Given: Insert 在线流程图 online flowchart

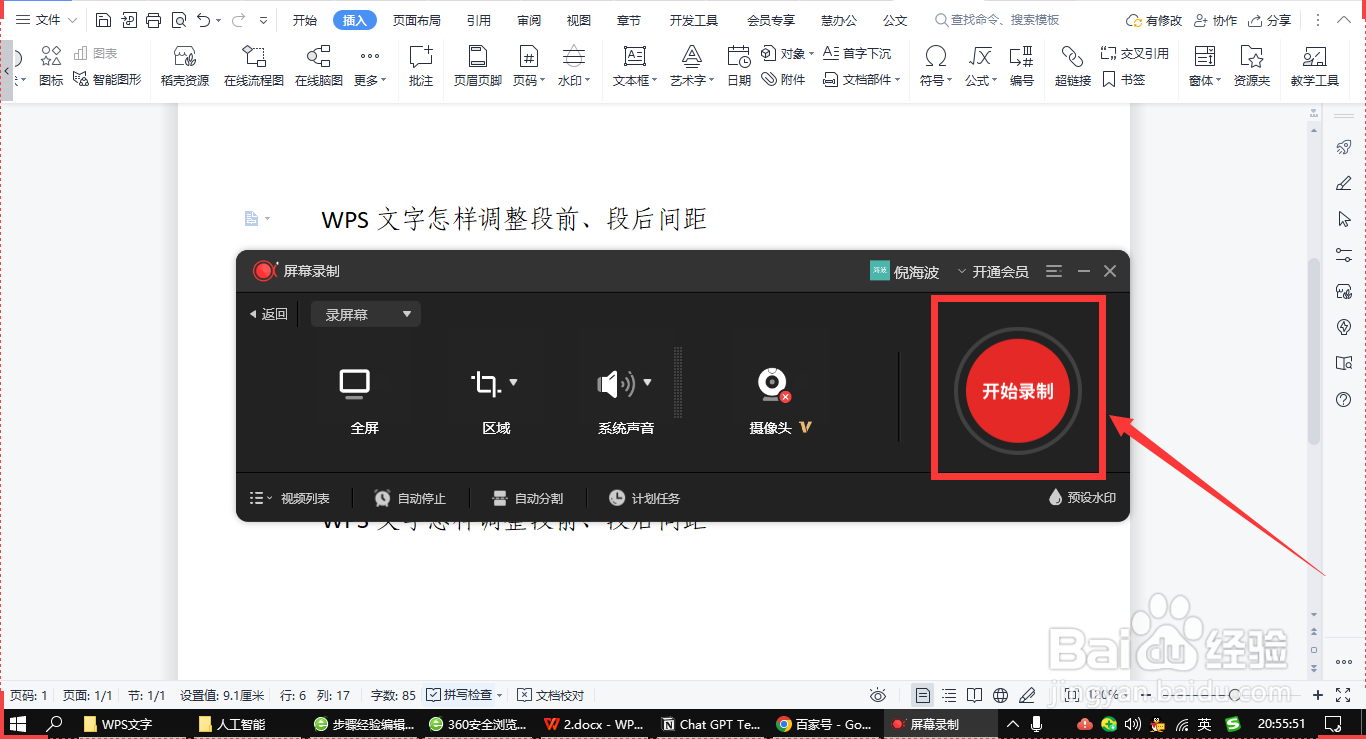Looking at the screenshot, I should pyautogui.click(x=254, y=67).
